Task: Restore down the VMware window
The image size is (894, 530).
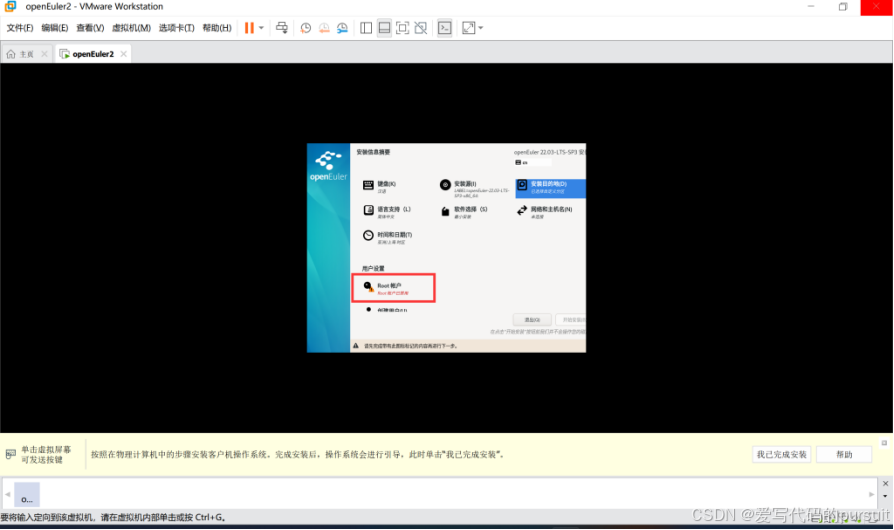Action: tap(843, 7)
